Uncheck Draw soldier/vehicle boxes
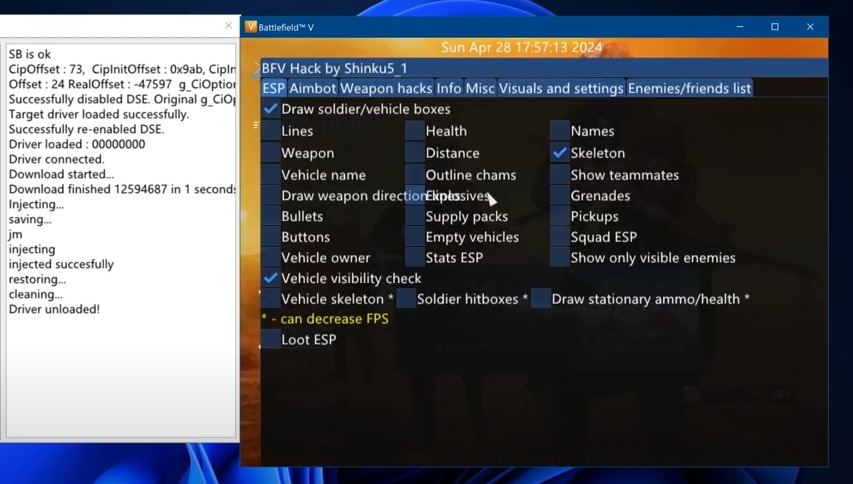Image resolution: width=853 pixels, height=484 pixels. (271, 109)
